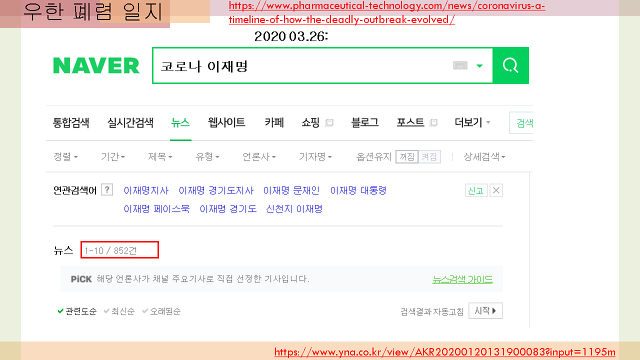Screen dimensions: 640x360
Task: Start auto-refresh with the 시작 button
Action: click(x=485, y=311)
